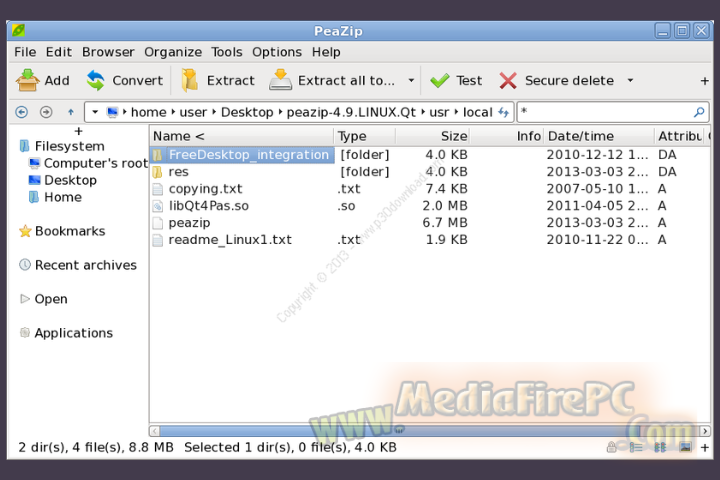Viewport: 720px width, 480px height.
Task: Select Home in the sidebar tree
Action: pyautogui.click(x=55, y=197)
